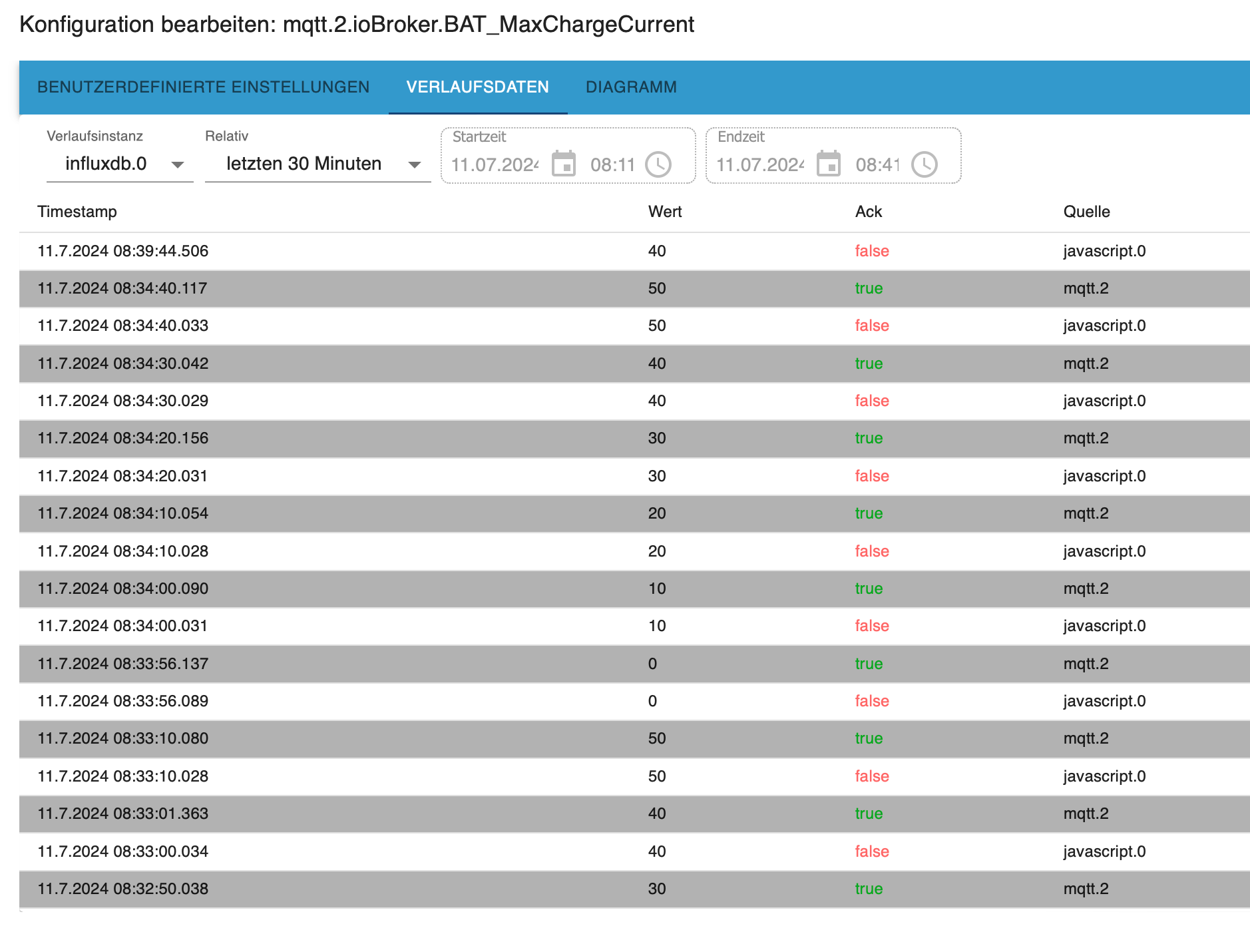Select row with timestamp 08:34:40.033

coord(634,326)
